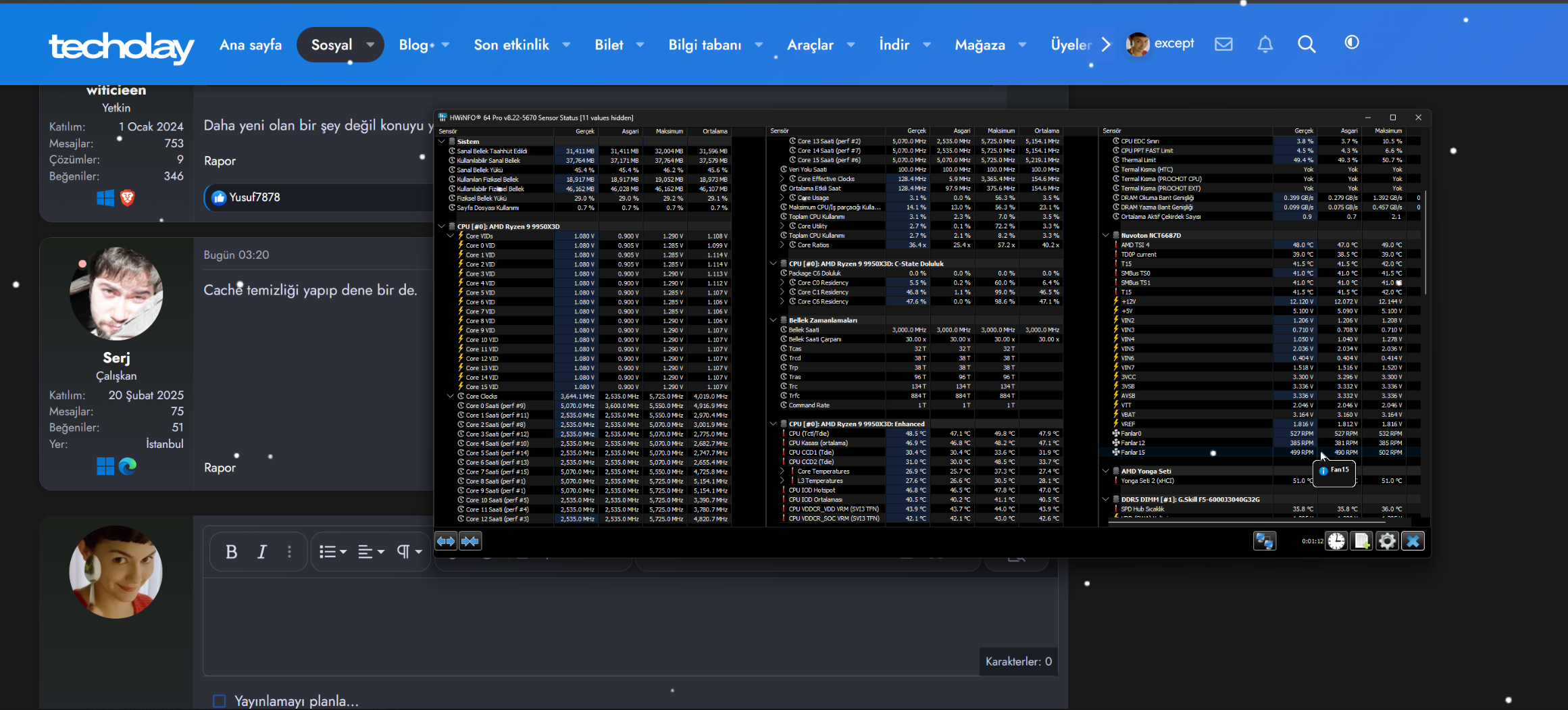Image resolution: width=1568 pixels, height=710 pixels.
Task: Click the techolay site logo
Action: click(122, 47)
